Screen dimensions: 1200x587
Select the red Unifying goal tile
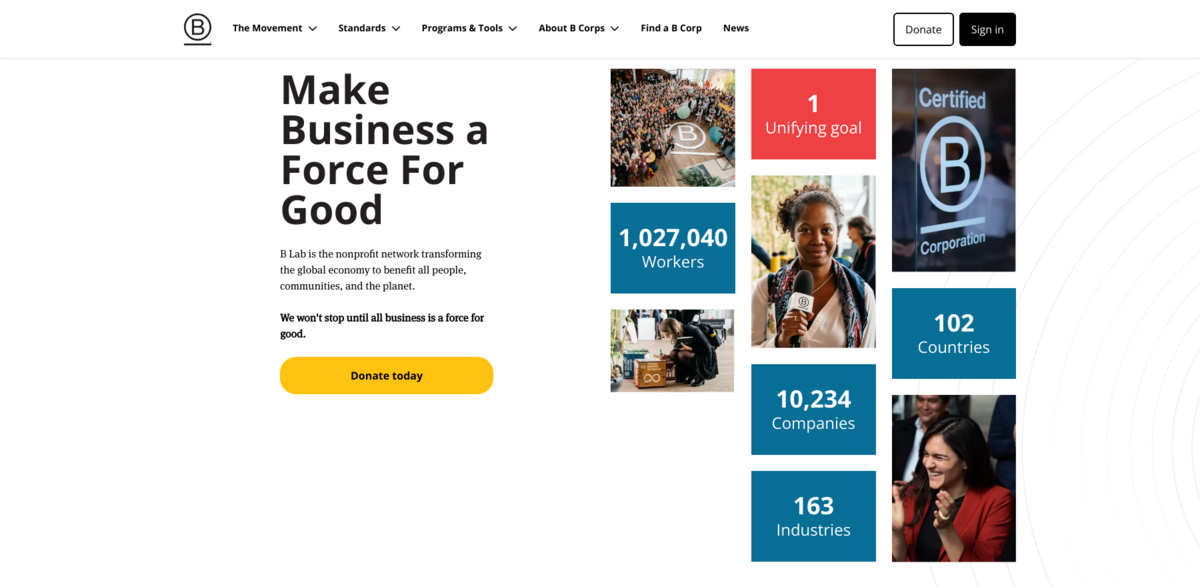point(813,114)
